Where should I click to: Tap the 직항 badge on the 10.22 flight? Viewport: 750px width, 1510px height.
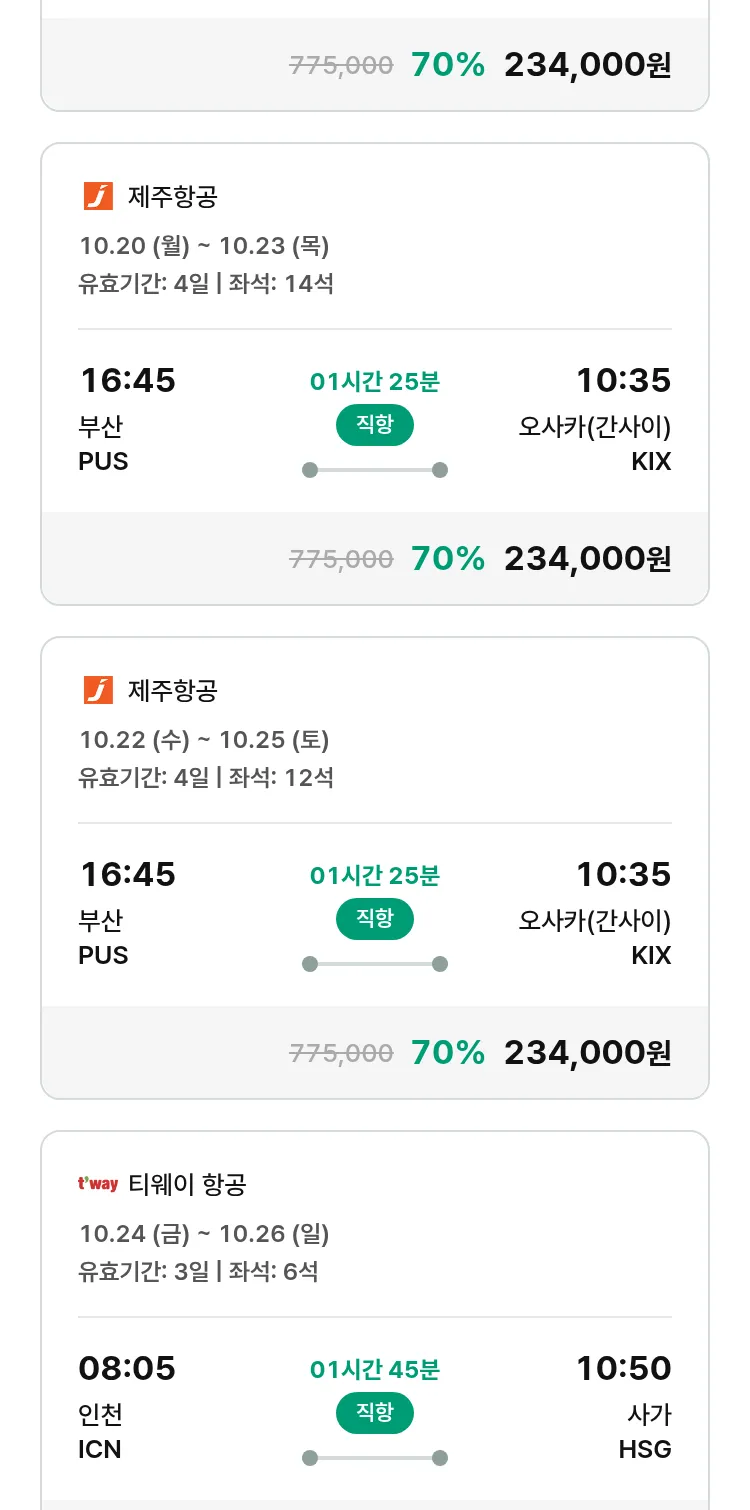(x=374, y=919)
